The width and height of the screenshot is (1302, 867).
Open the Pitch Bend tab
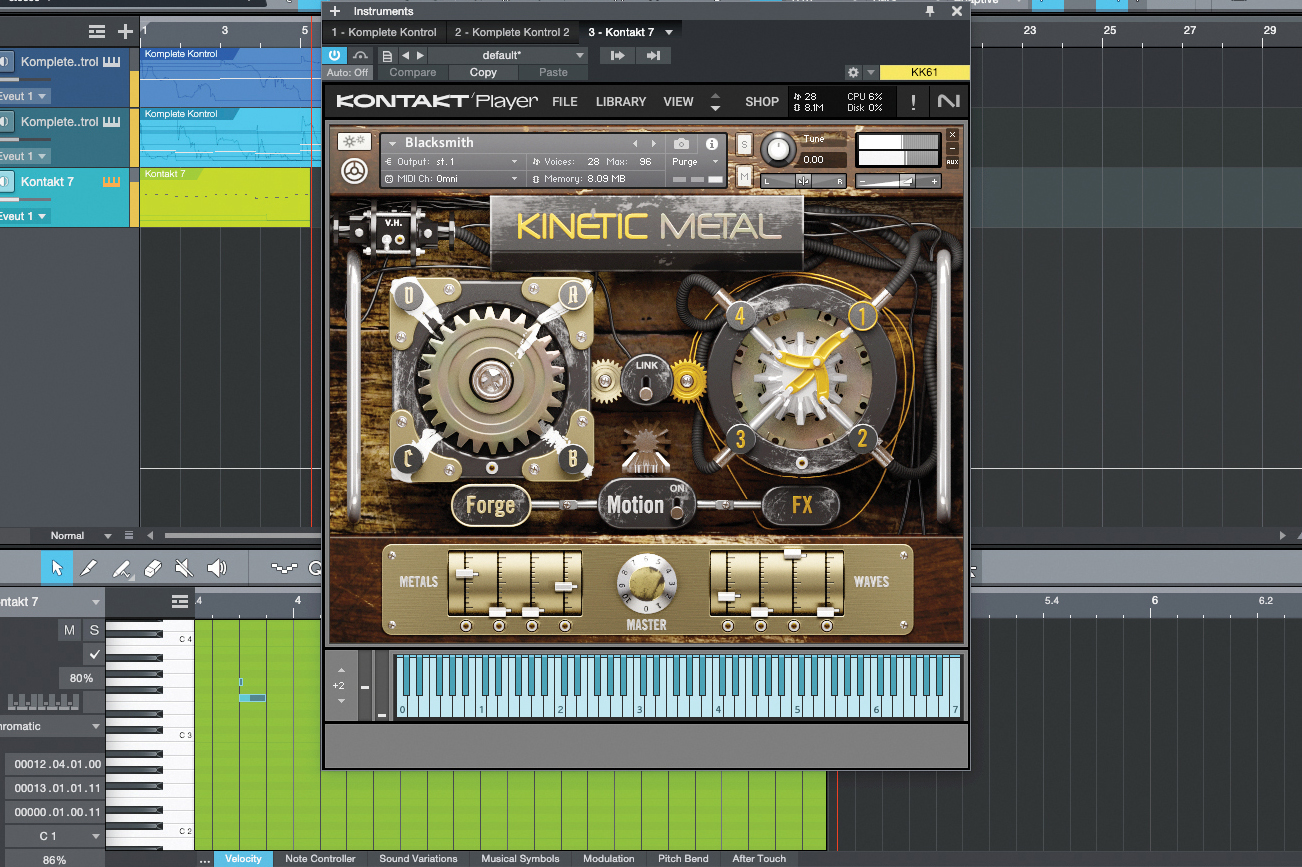(683, 859)
